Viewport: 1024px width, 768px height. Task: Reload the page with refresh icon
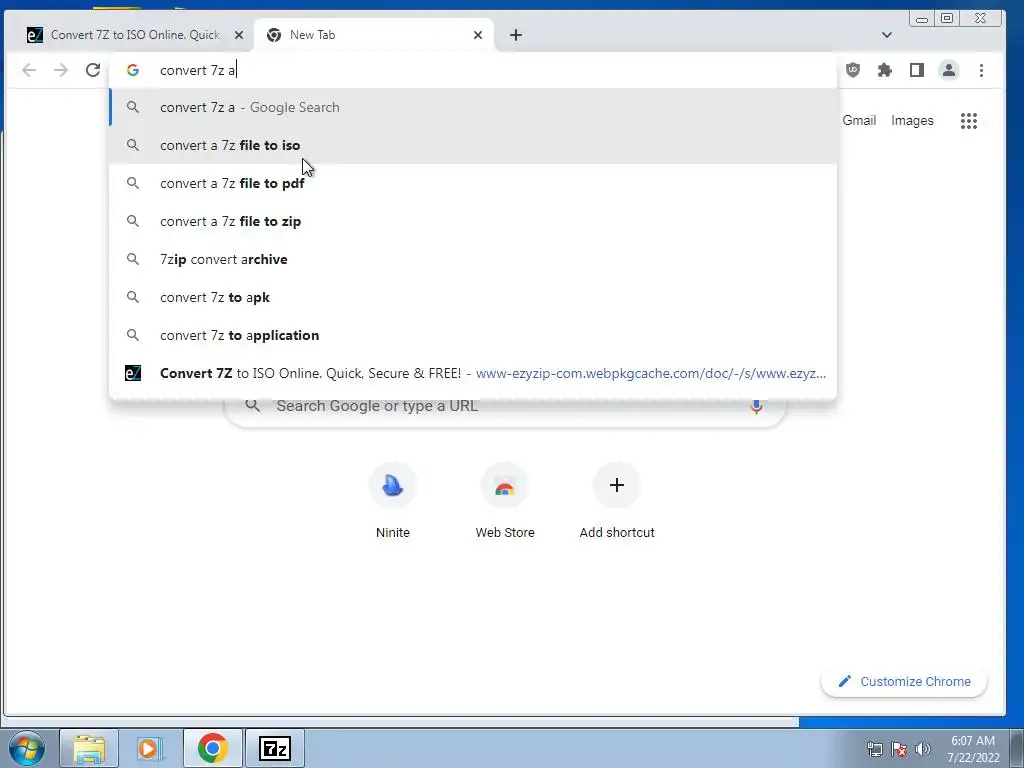point(93,70)
